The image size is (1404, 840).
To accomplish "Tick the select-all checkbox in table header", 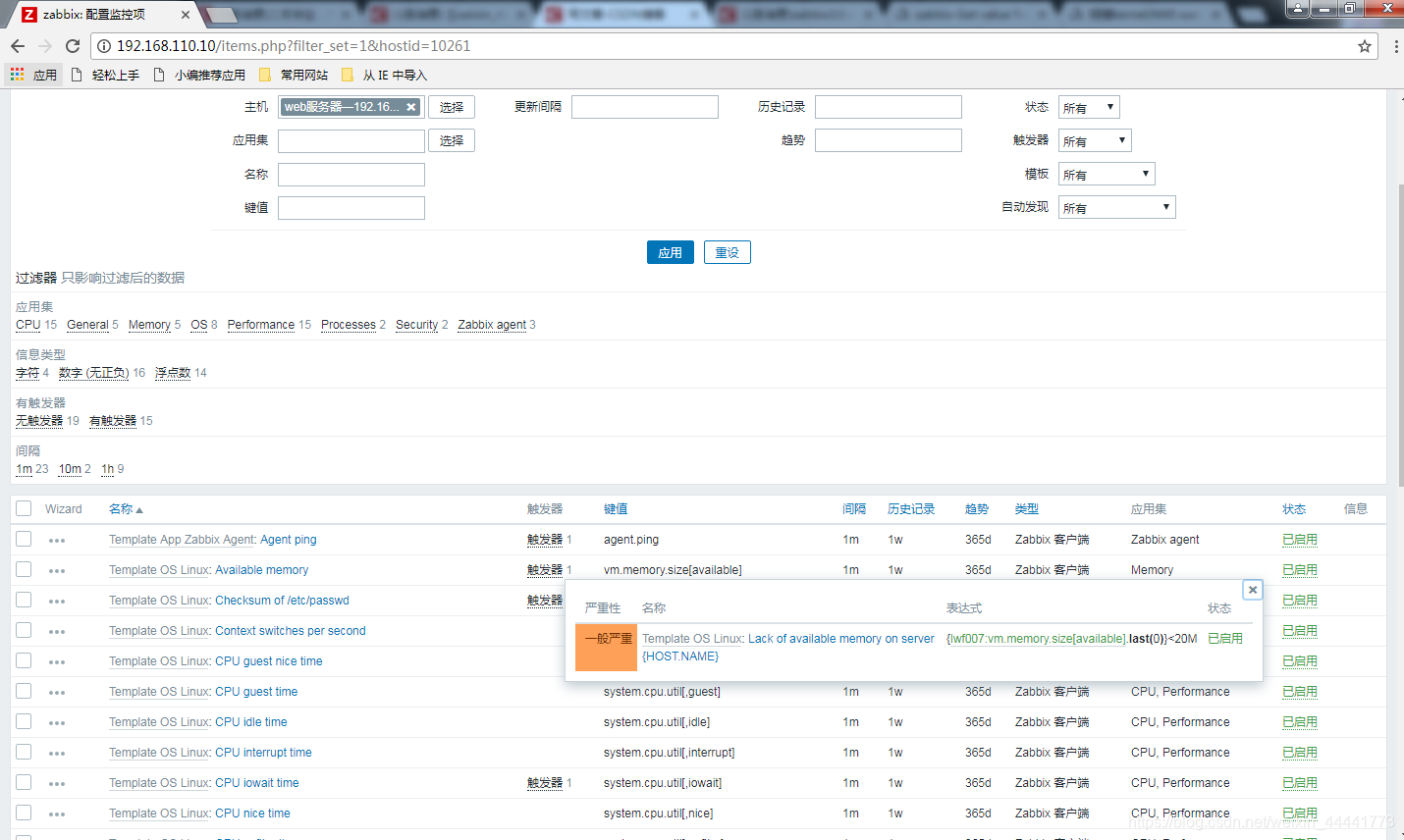I will pos(24,508).
